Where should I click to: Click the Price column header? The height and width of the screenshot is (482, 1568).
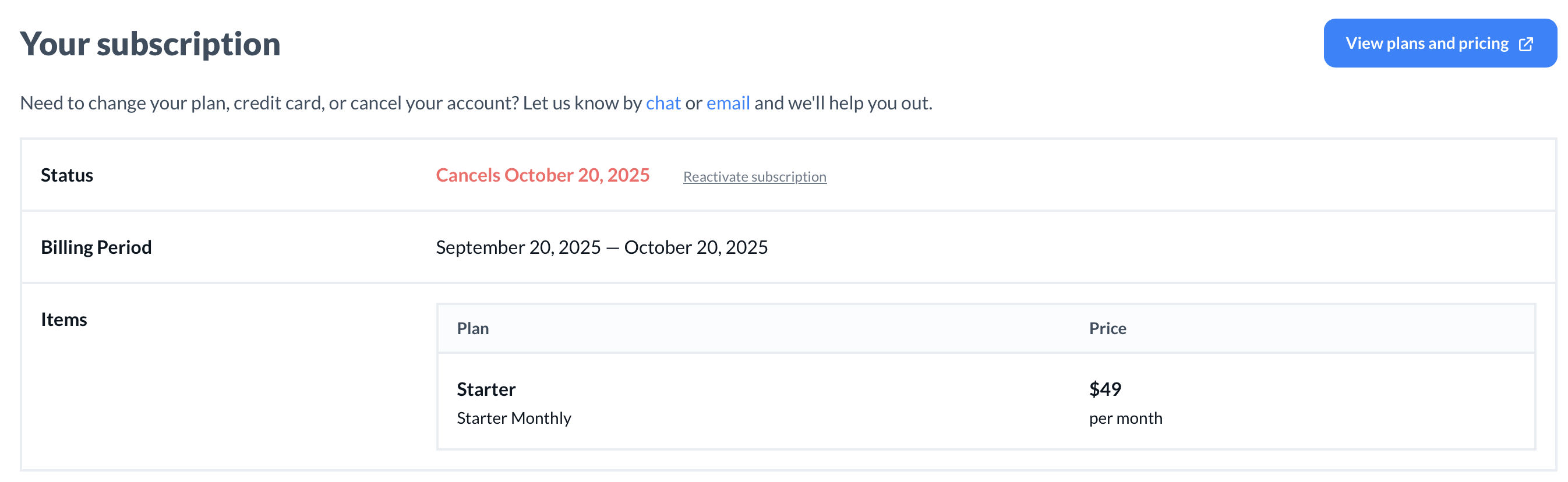pos(1108,328)
